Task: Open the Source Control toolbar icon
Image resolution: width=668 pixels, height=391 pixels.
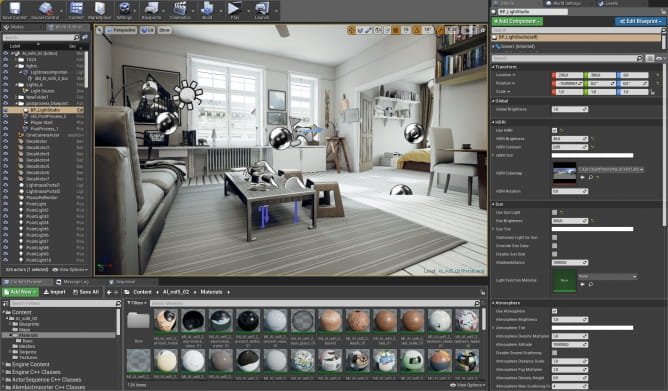Action: pos(45,9)
